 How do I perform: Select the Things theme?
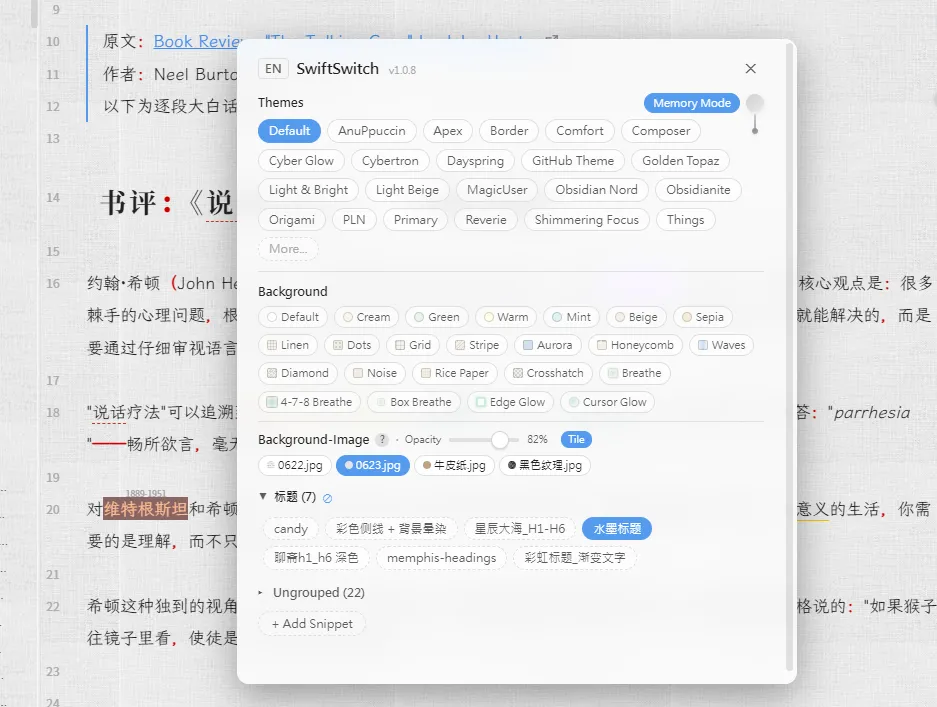(x=685, y=220)
